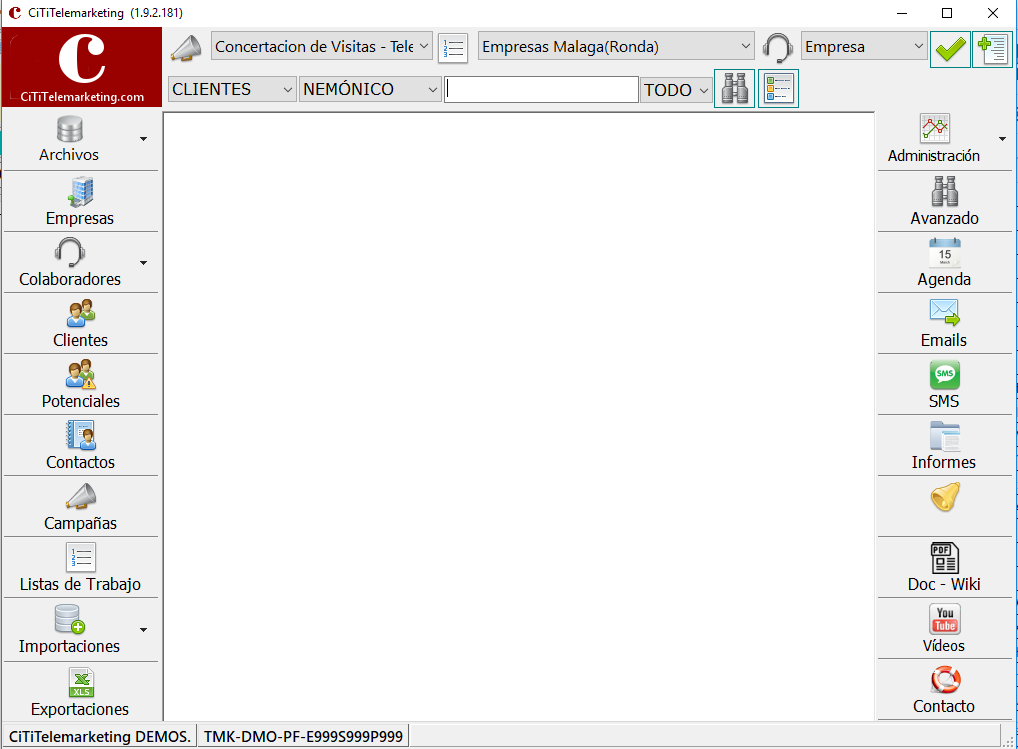Image resolution: width=1018 pixels, height=749 pixels.
Task: Open the Empresa operator dropdown
Action: point(863,47)
